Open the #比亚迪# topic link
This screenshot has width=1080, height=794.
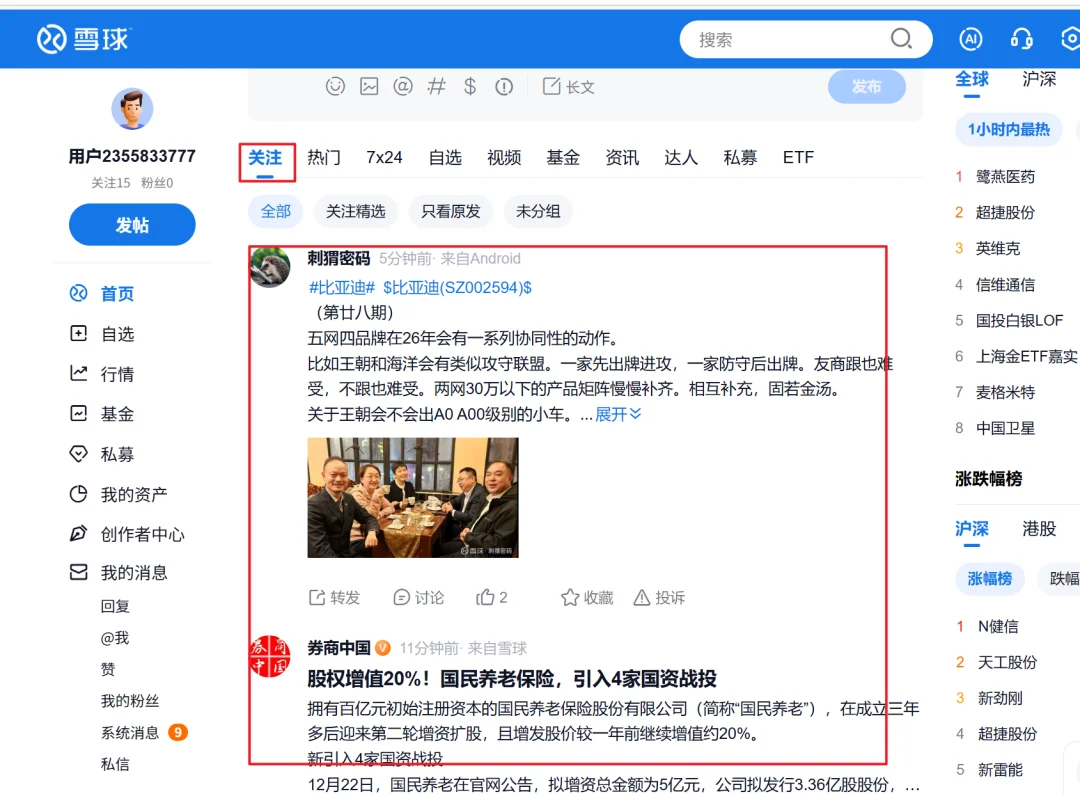[342, 288]
